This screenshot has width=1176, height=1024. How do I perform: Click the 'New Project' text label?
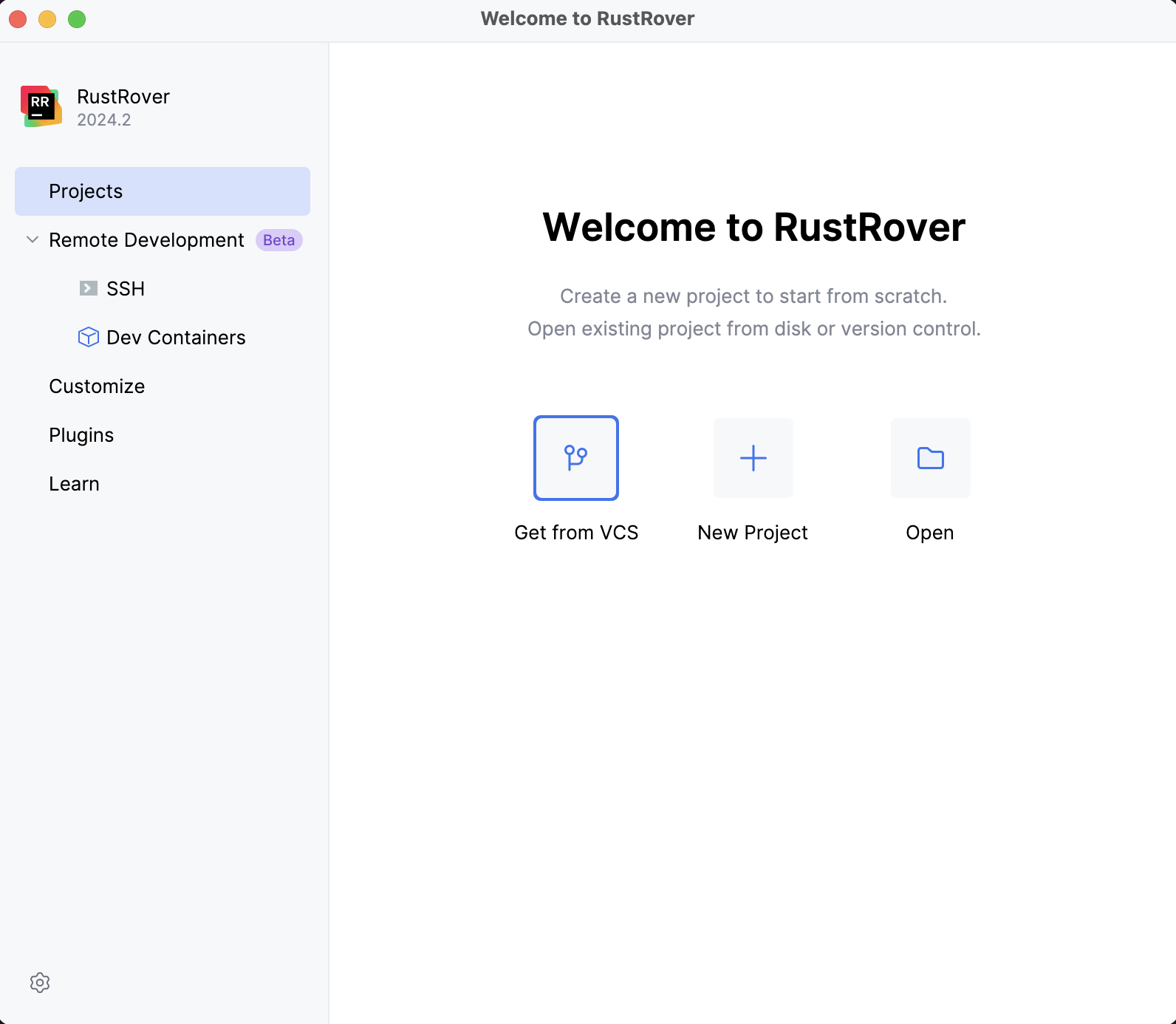[753, 533]
